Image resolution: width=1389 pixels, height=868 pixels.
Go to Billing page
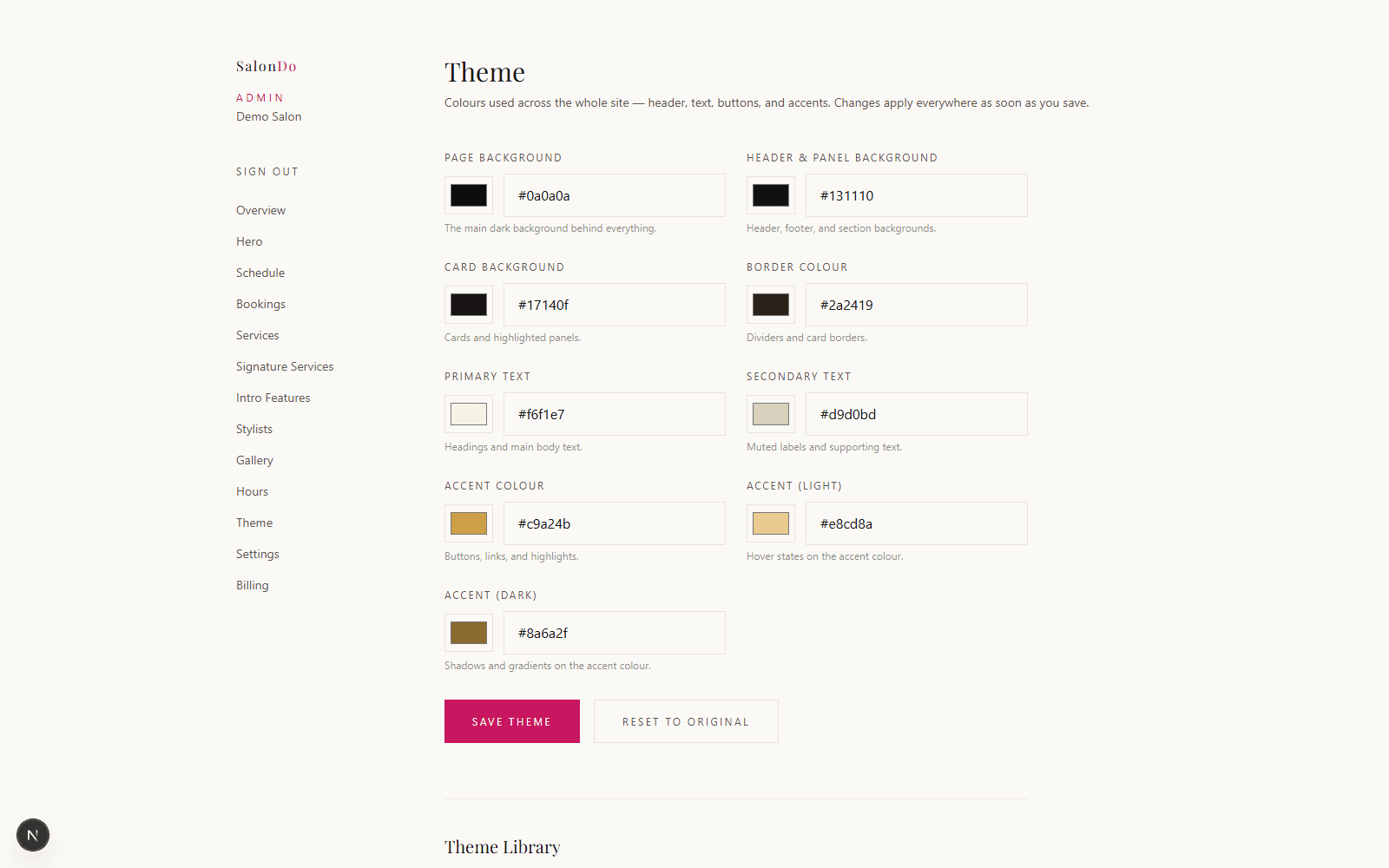point(253,585)
